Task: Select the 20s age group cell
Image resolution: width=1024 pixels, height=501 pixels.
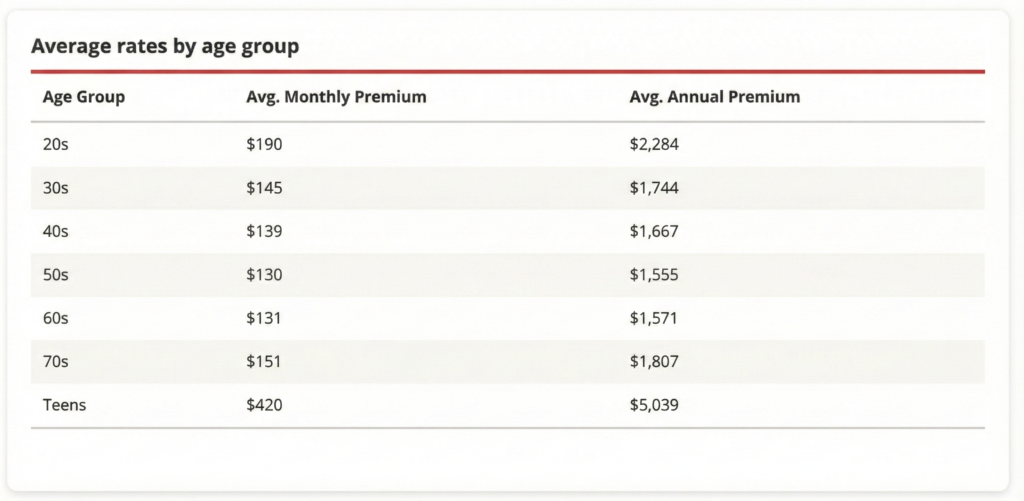Action: tap(56, 144)
